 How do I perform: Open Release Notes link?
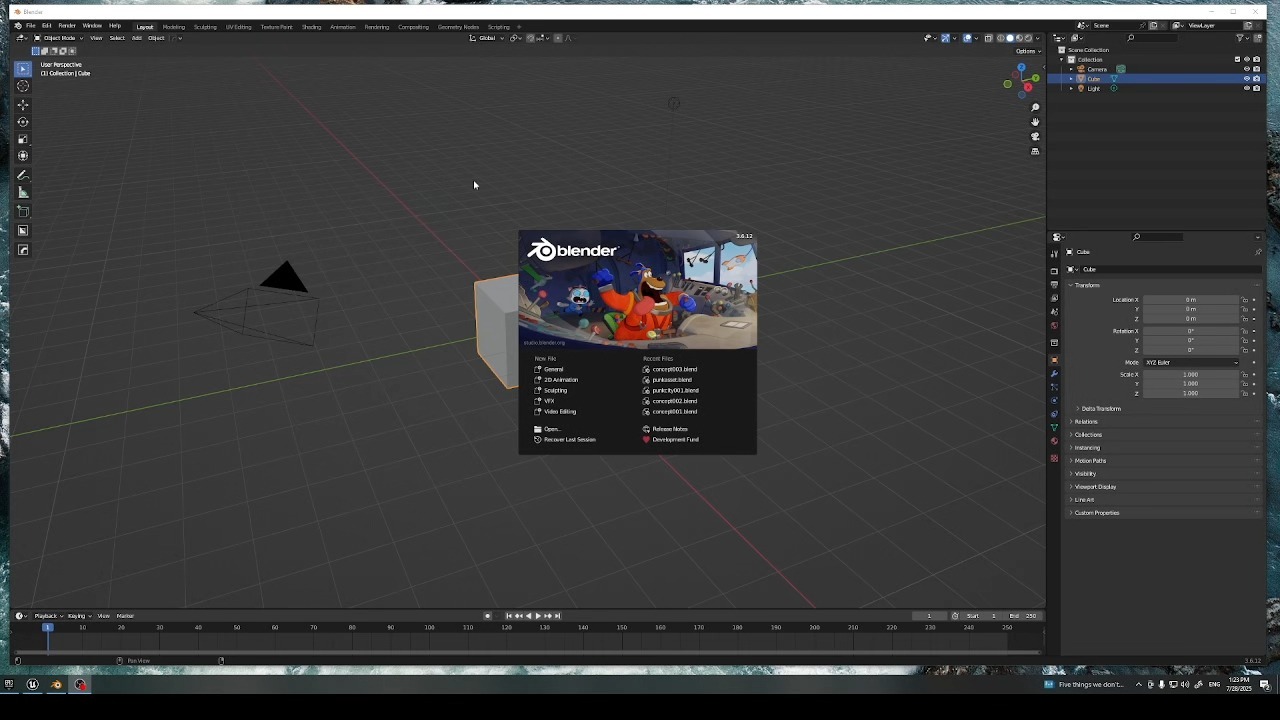pyautogui.click(x=669, y=429)
